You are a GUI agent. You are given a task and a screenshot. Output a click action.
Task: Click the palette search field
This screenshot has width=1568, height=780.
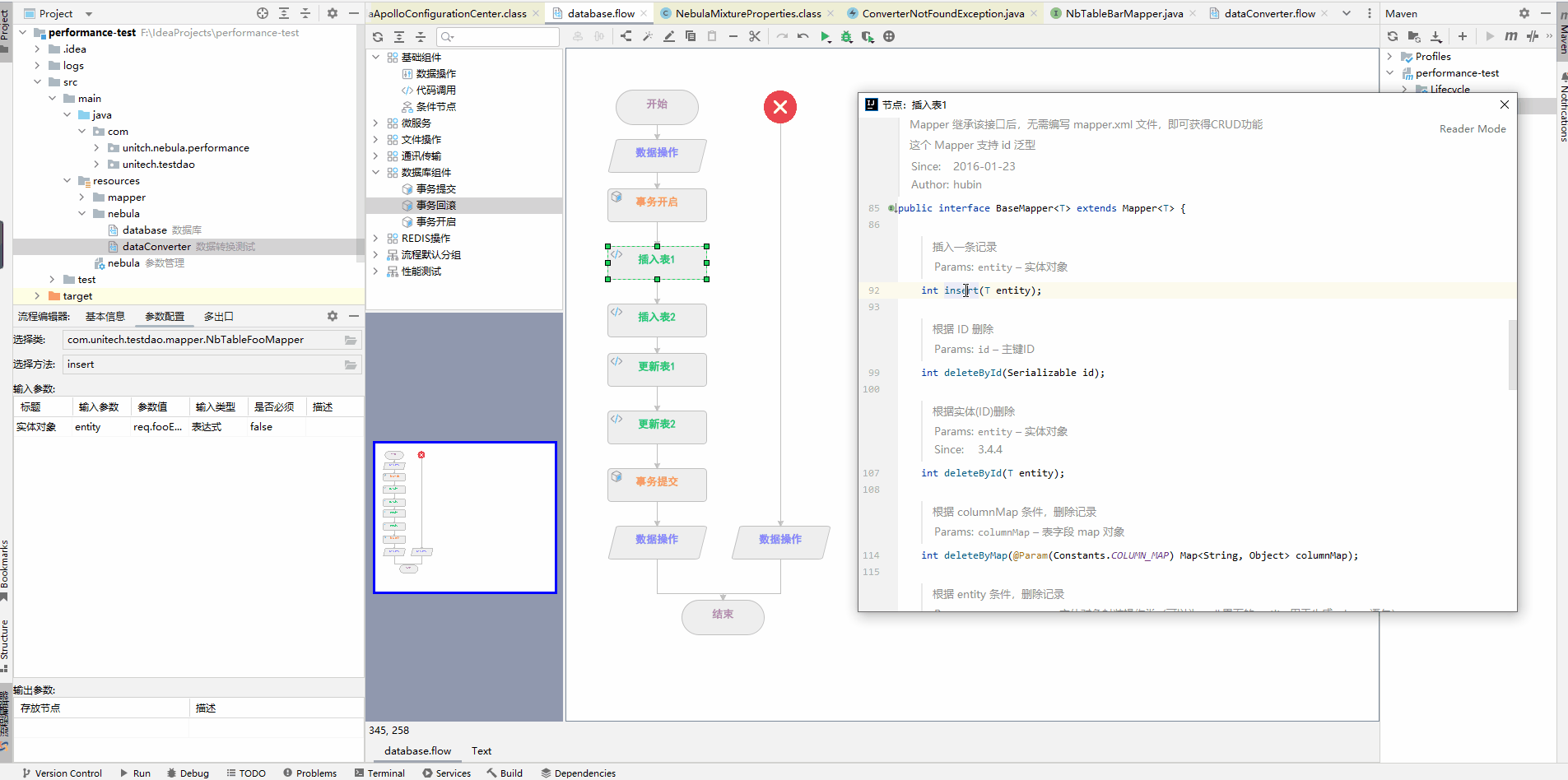pos(498,37)
